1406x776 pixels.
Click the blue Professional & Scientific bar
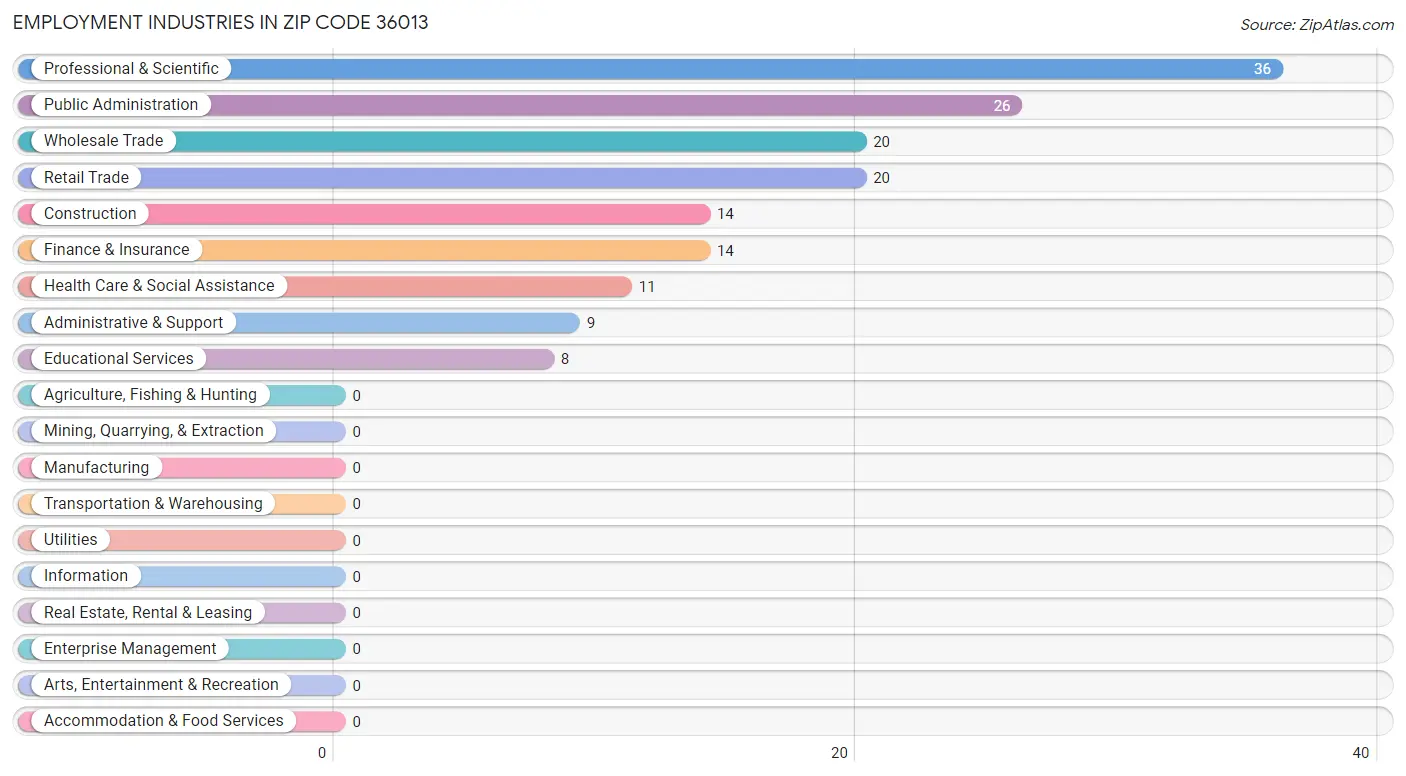pos(651,69)
